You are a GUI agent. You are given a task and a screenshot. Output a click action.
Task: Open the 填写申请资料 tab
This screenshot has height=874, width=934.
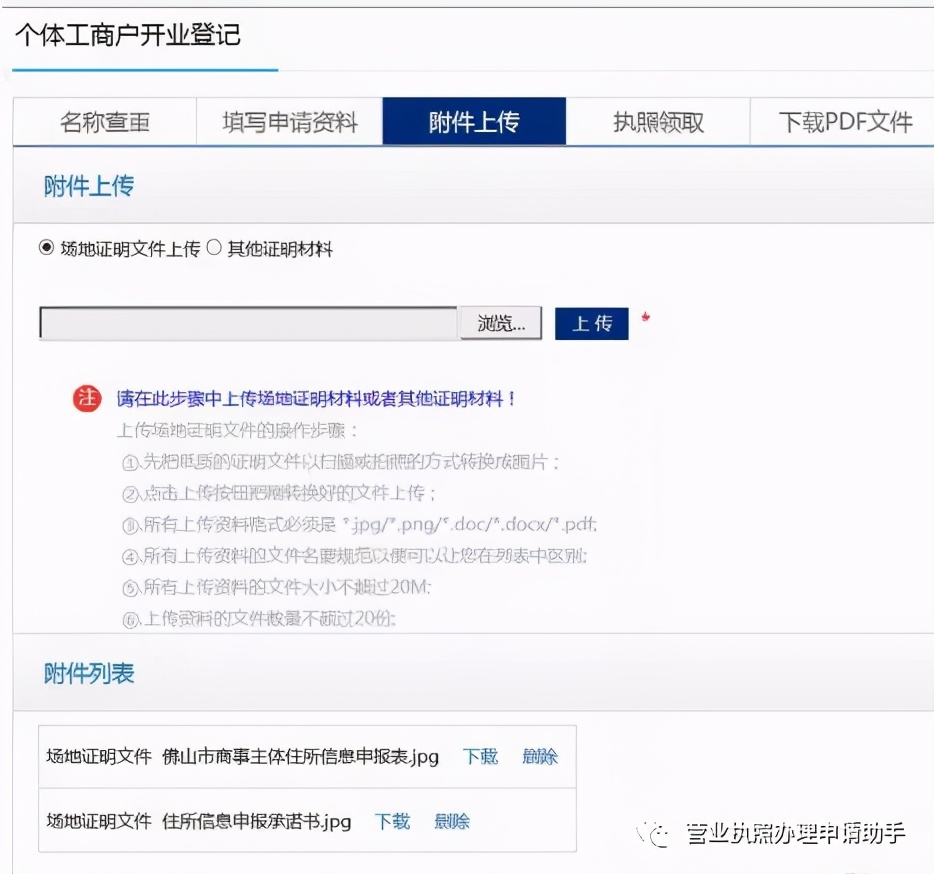pos(288,121)
